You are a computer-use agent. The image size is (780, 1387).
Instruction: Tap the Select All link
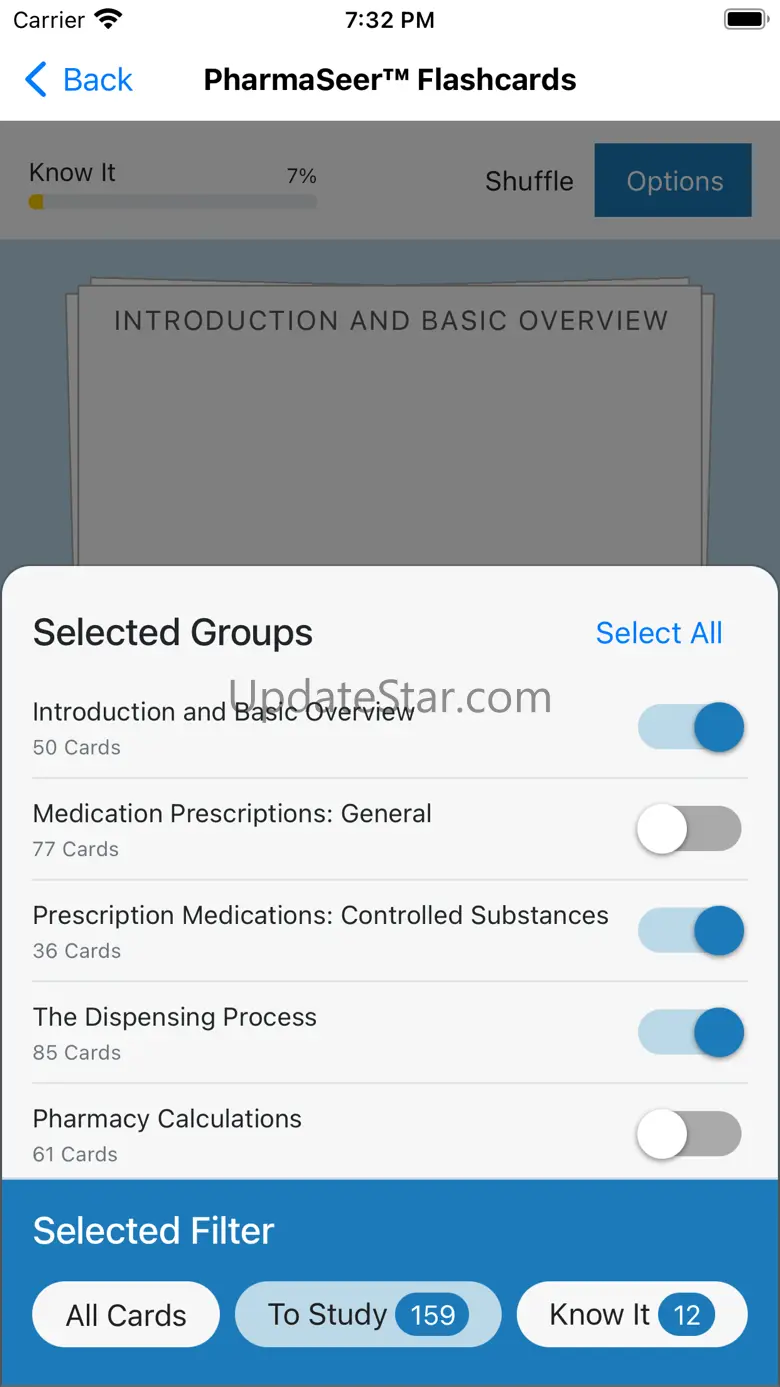click(659, 633)
